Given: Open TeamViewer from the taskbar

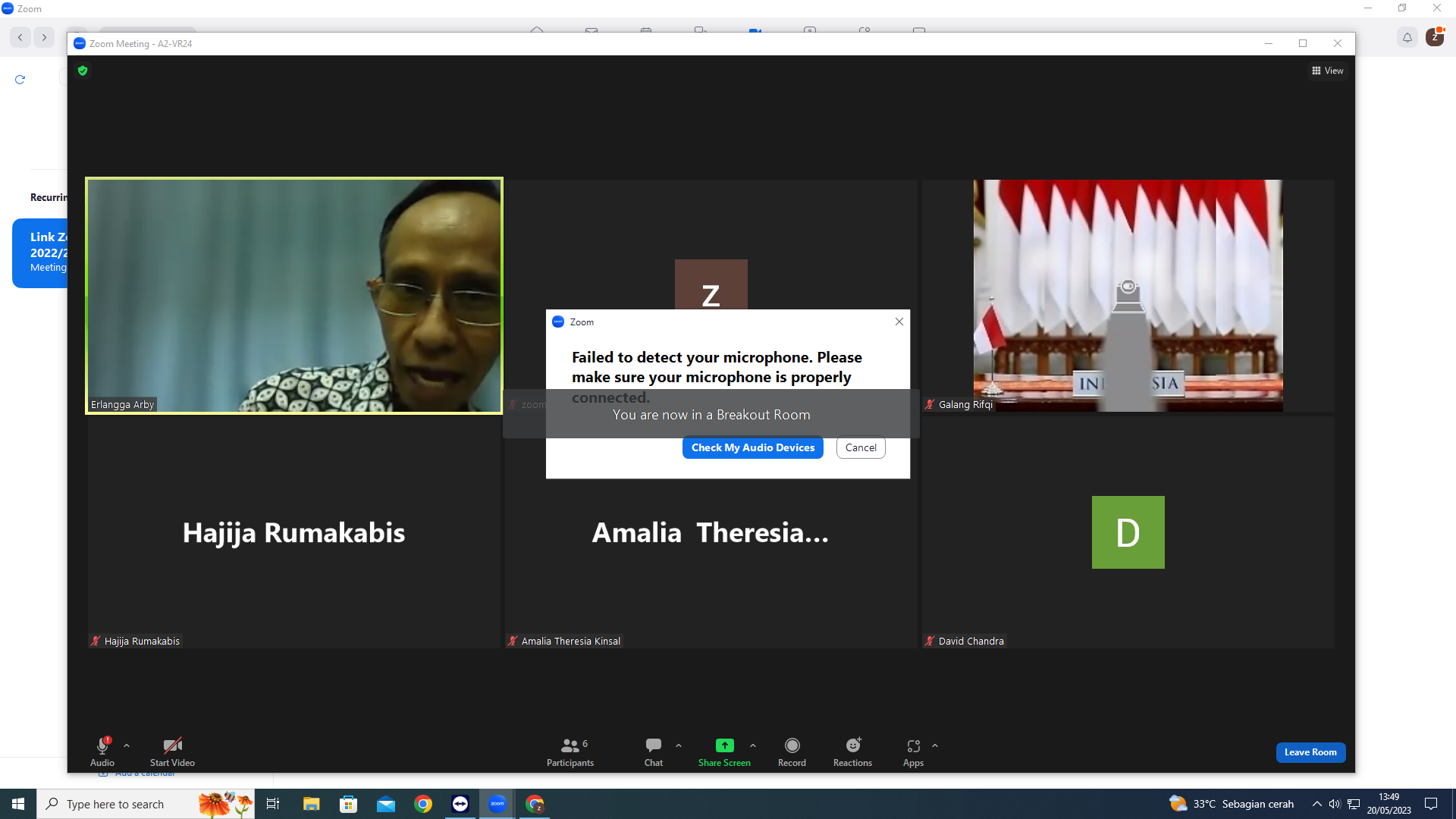Looking at the screenshot, I should [x=460, y=804].
